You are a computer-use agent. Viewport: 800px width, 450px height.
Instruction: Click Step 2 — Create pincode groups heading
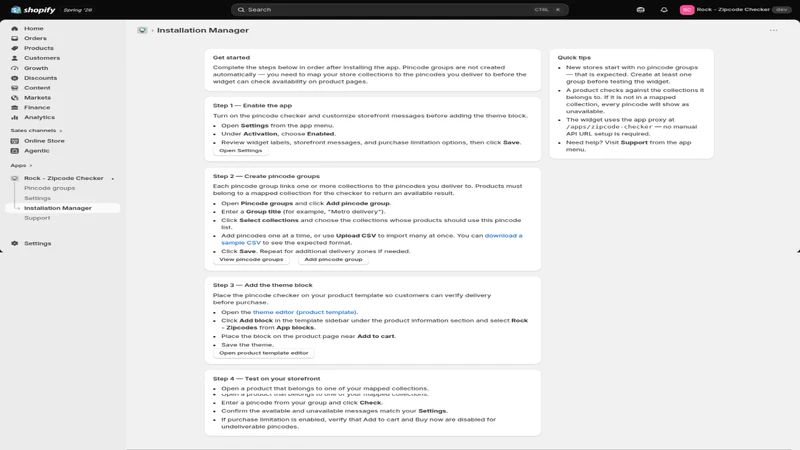(266, 176)
